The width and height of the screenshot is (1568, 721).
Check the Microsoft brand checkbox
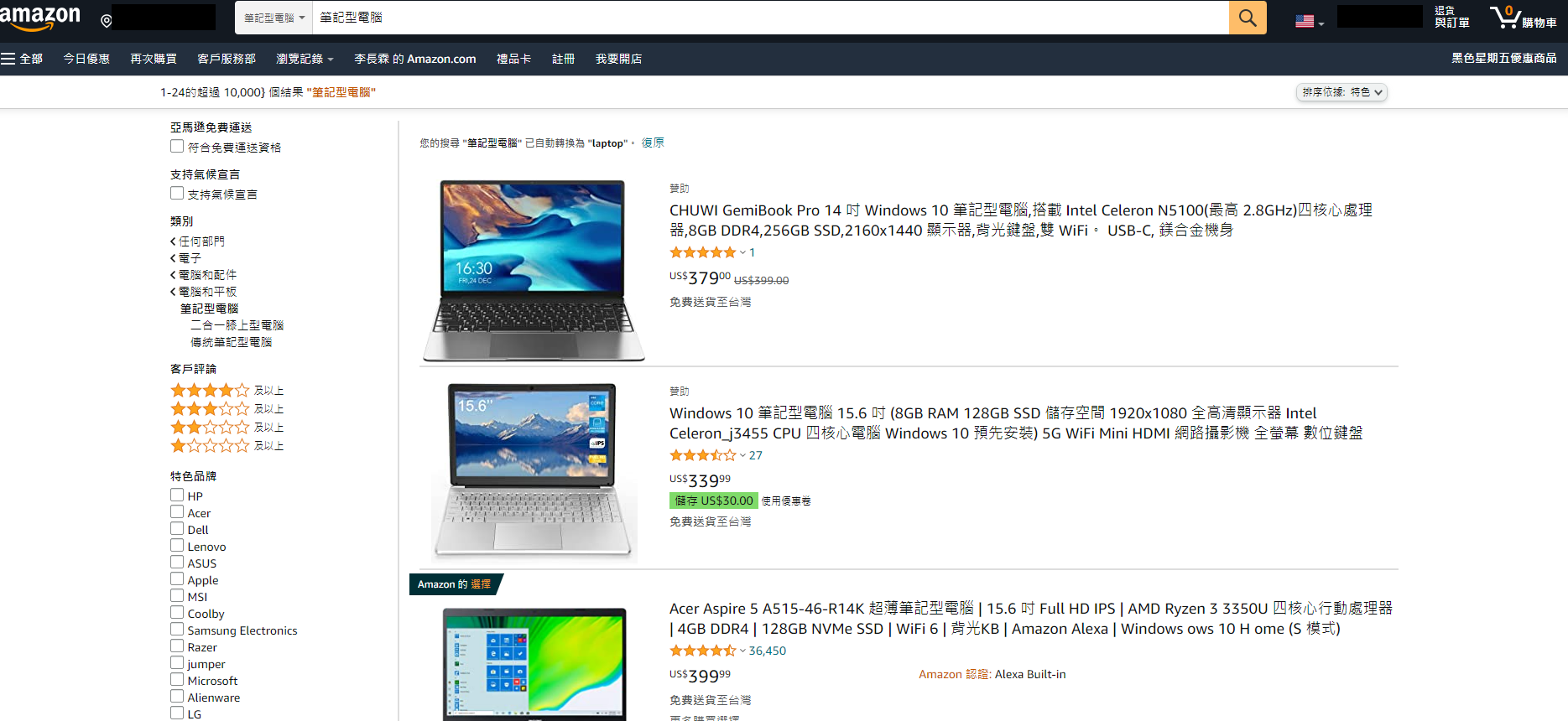[177, 679]
